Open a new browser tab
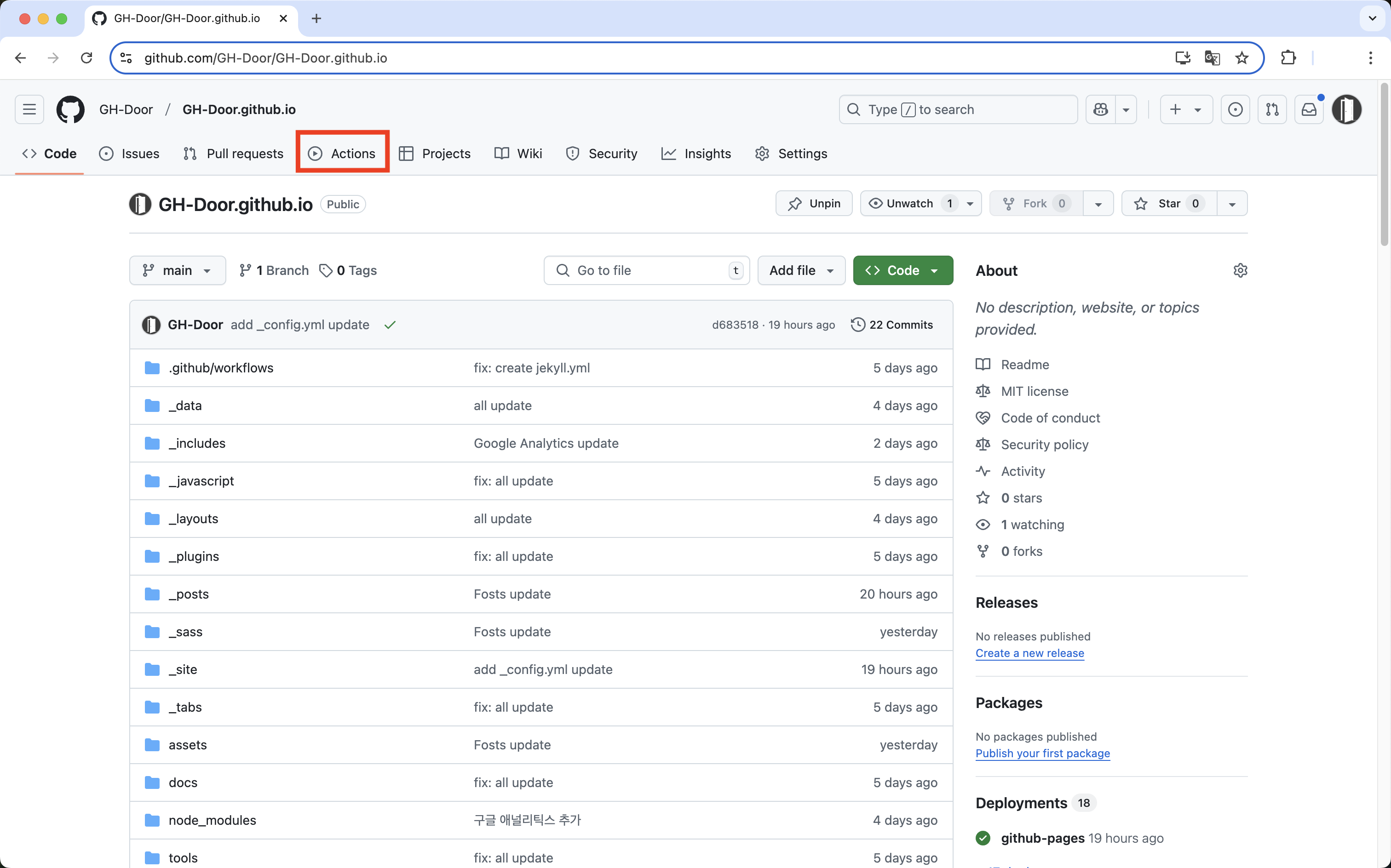Image resolution: width=1391 pixels, height=868 pixels. [x=316, y=18]
